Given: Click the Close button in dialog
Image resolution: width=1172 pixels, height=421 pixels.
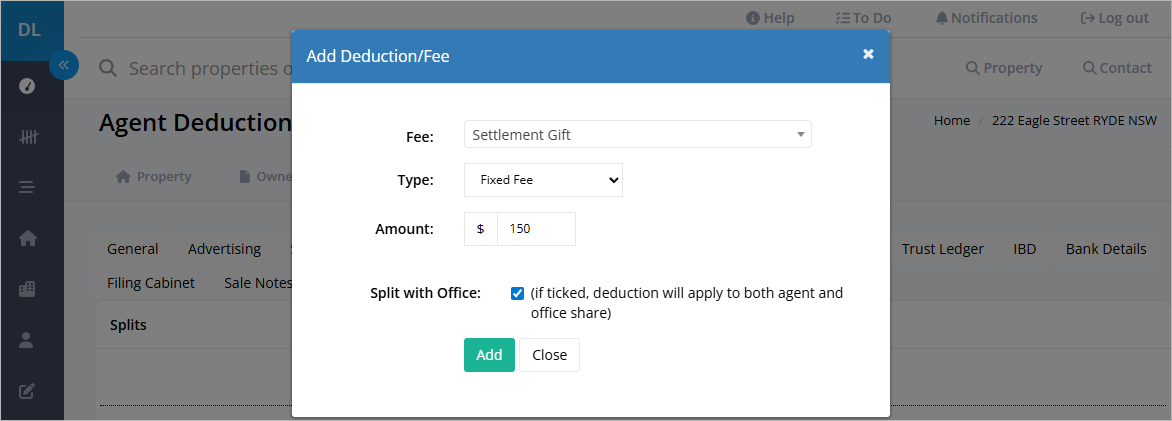Looking at the screenshot, I should click(549, 355).
